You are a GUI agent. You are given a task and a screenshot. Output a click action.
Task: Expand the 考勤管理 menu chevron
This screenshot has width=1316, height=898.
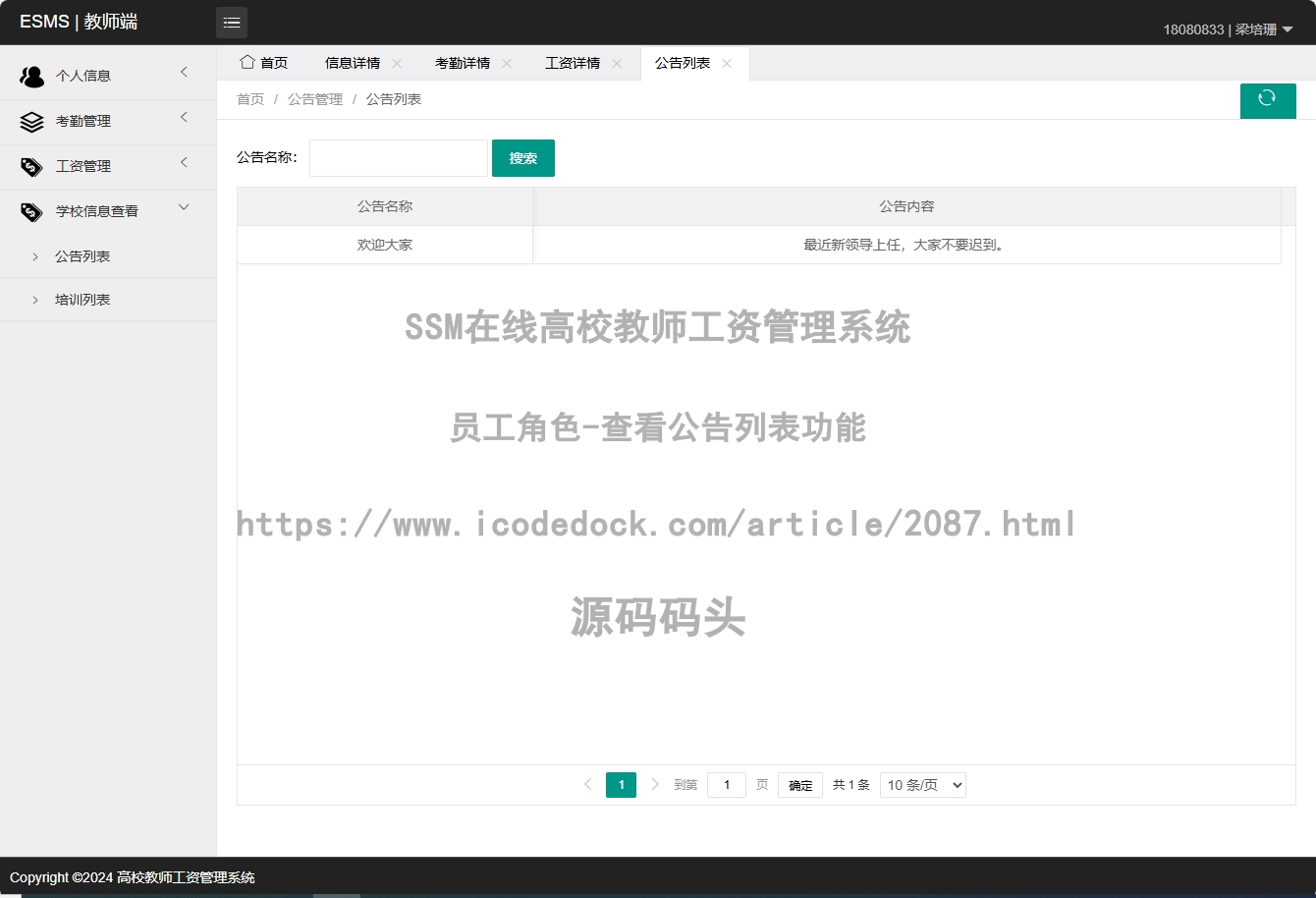[184, 117]
